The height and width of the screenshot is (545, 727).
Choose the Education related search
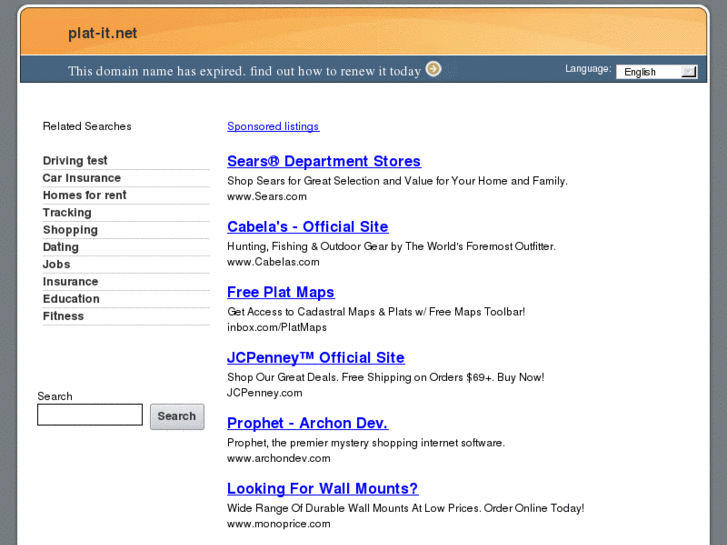[x=71, y=299]
